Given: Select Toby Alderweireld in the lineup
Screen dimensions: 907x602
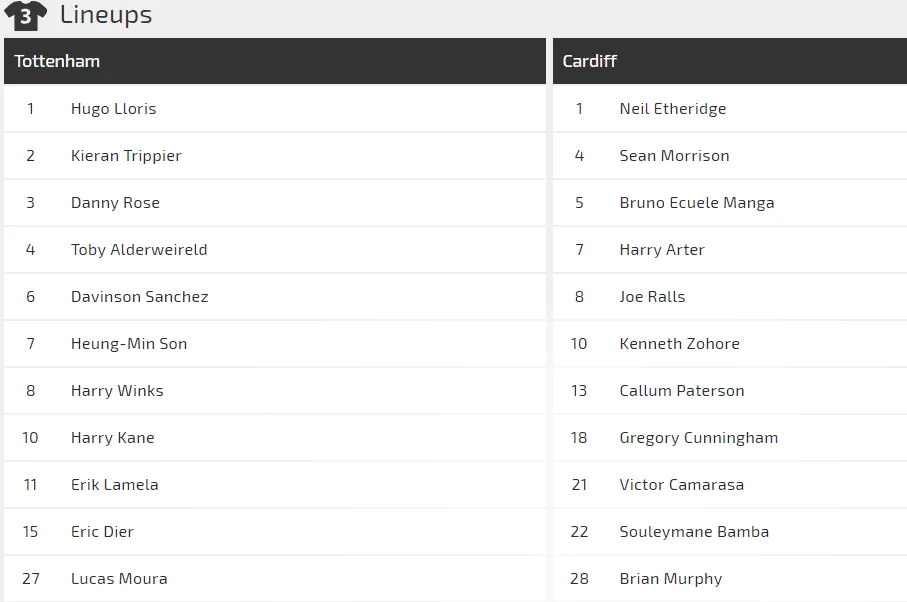Looking at the screenshot, I should pos(139,250).
